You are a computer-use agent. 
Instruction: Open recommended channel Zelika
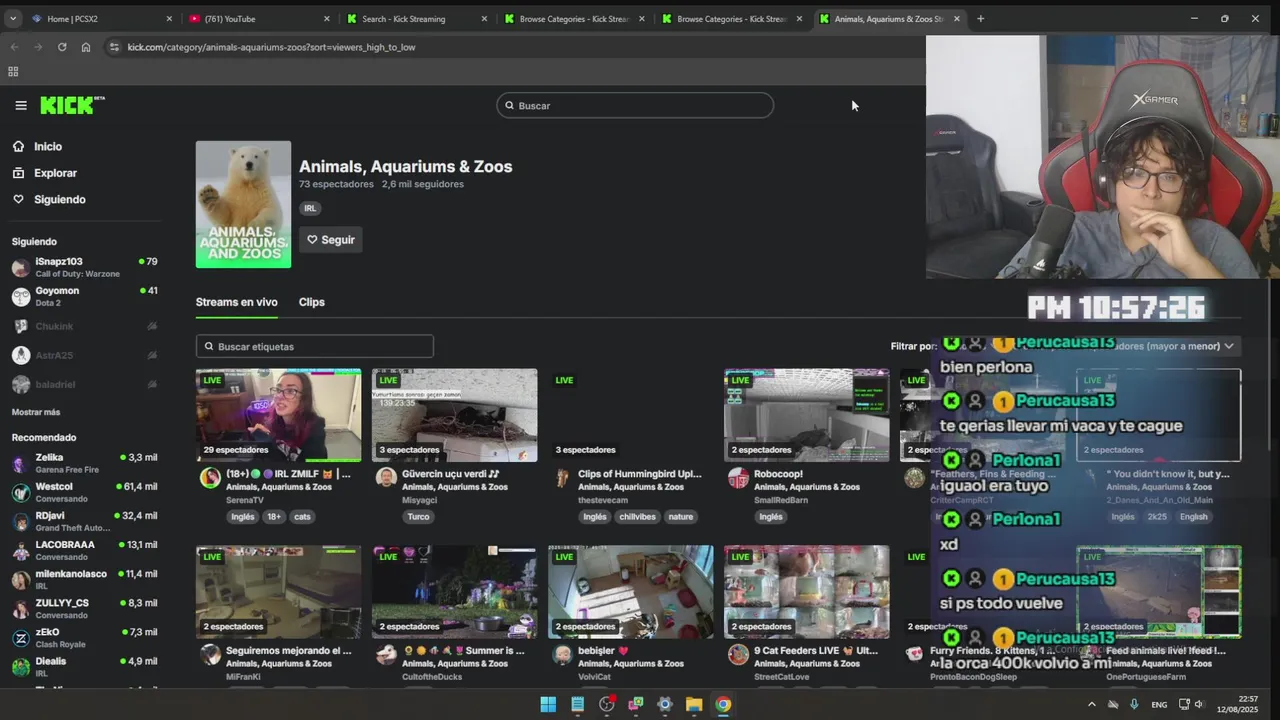click(x=84, y=462)
